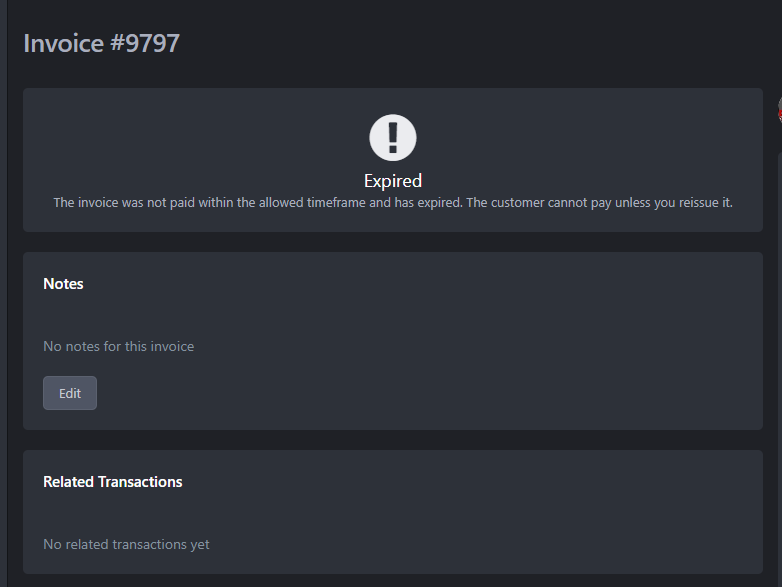Click the Expired status label
Viewport: 782px width, 587px height.
click(x=393, y=181)
